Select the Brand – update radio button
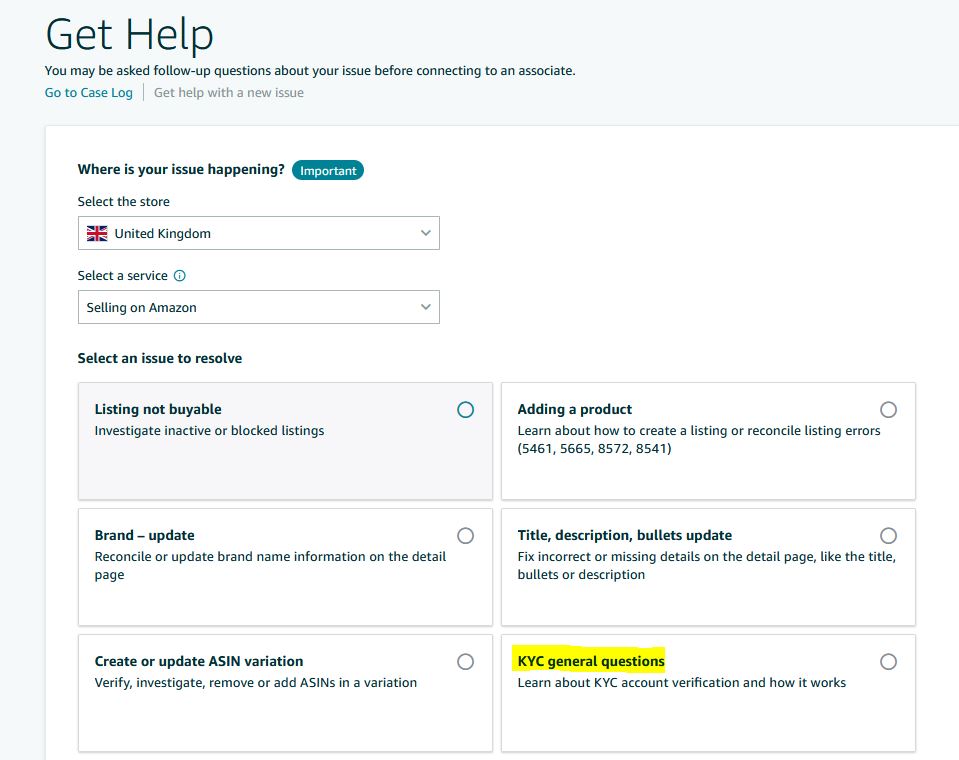The image size is (959, 760). point(465,536)
